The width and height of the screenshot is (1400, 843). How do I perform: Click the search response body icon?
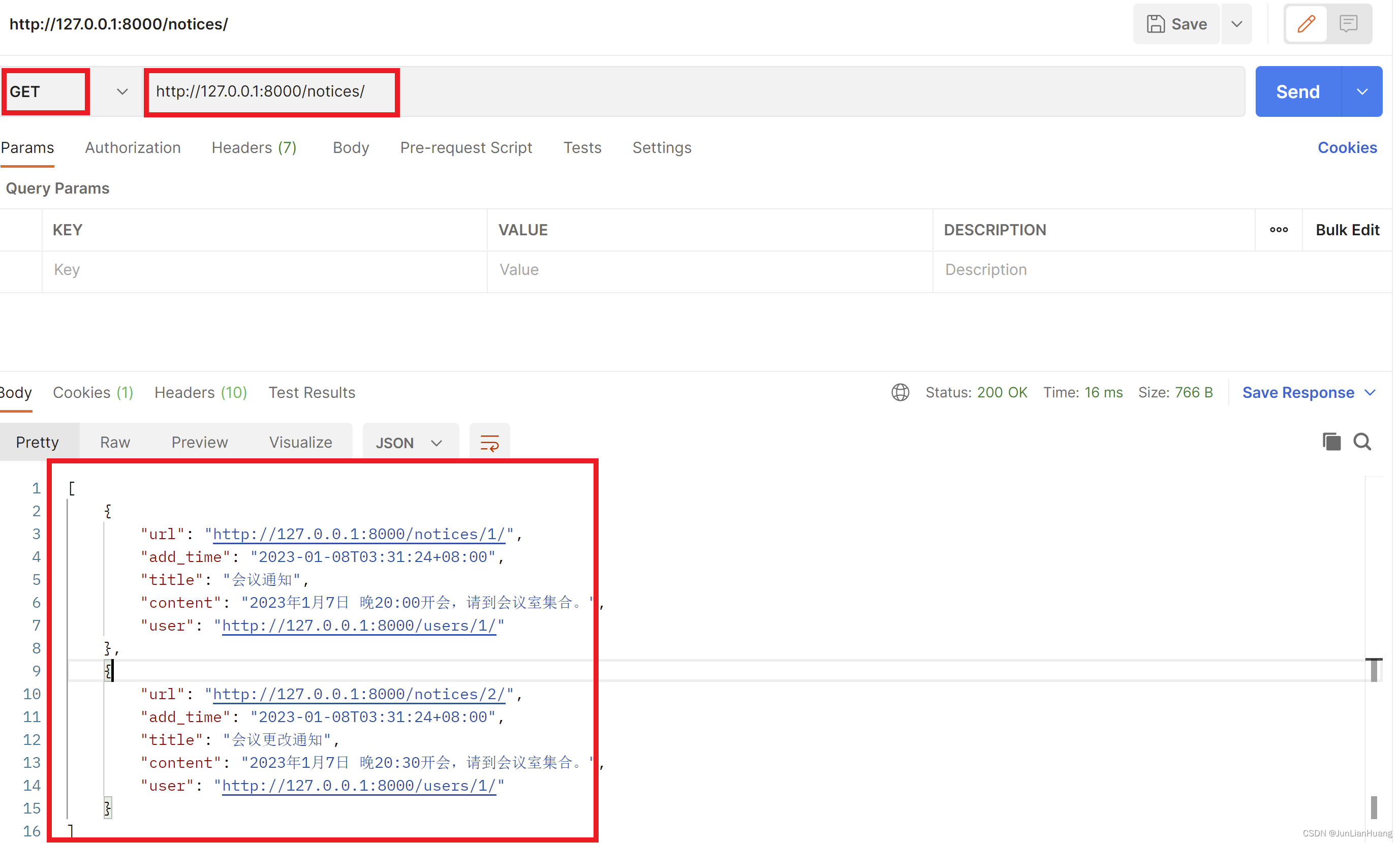click(1361, 441)
